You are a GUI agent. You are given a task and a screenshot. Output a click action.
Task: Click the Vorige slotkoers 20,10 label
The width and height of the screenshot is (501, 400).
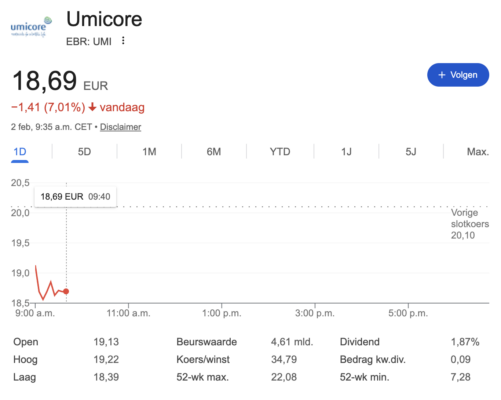pyautogui.click(x=470, y=224)
